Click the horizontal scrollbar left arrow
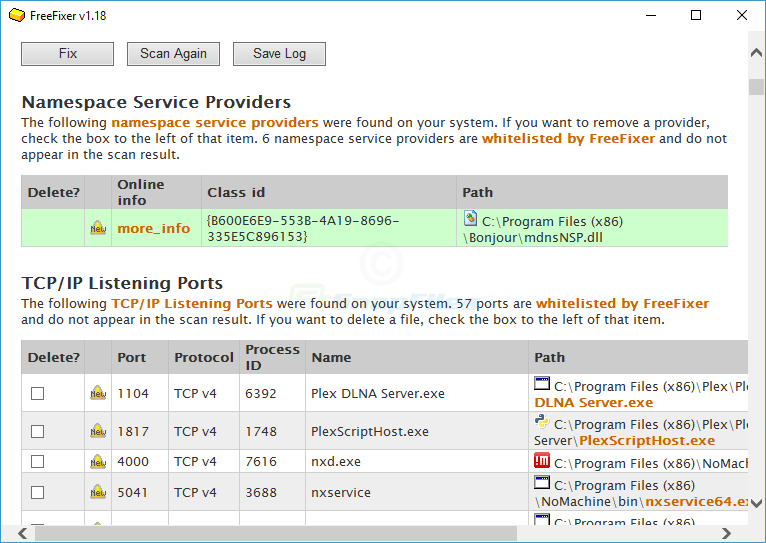This screenshot has width=766, height=543. [x=22, y=533]
